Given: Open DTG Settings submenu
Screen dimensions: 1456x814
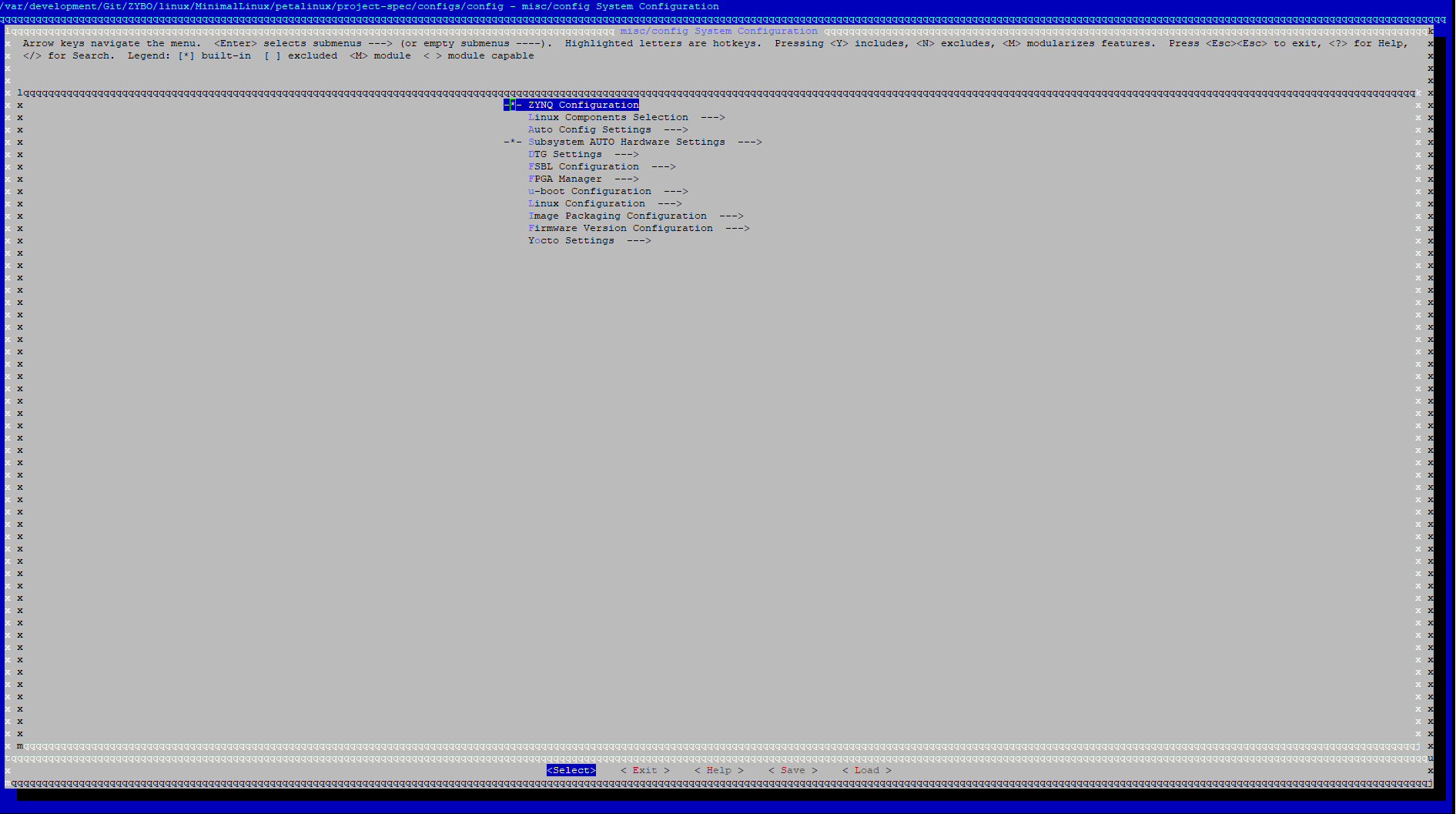Looking at the screenshot, I should 584,154.
